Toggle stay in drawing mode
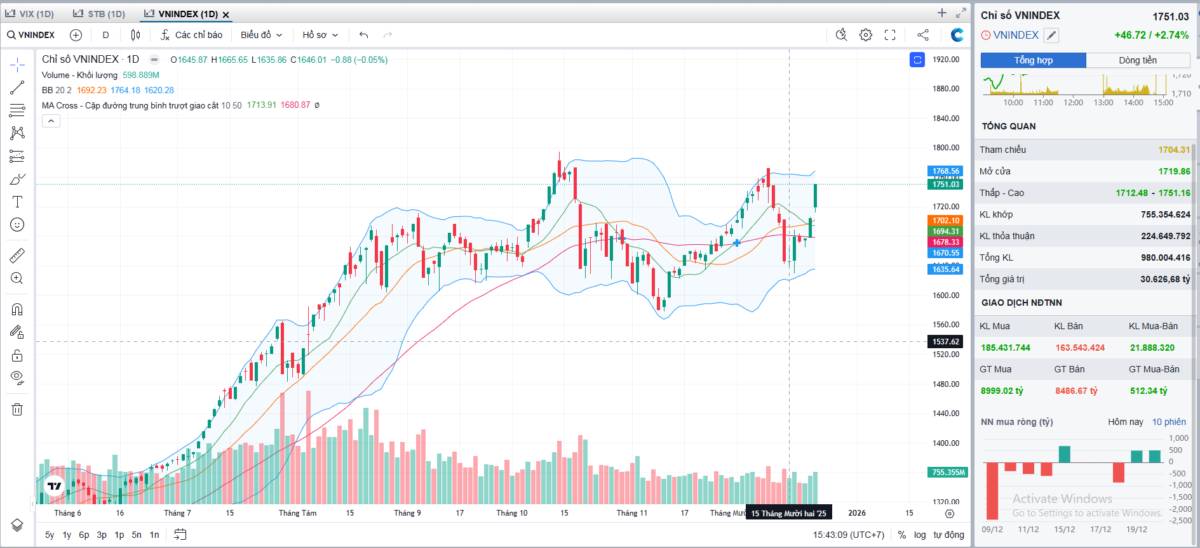The width and height of the screenshot is (1200, 548). pos(17,332)
